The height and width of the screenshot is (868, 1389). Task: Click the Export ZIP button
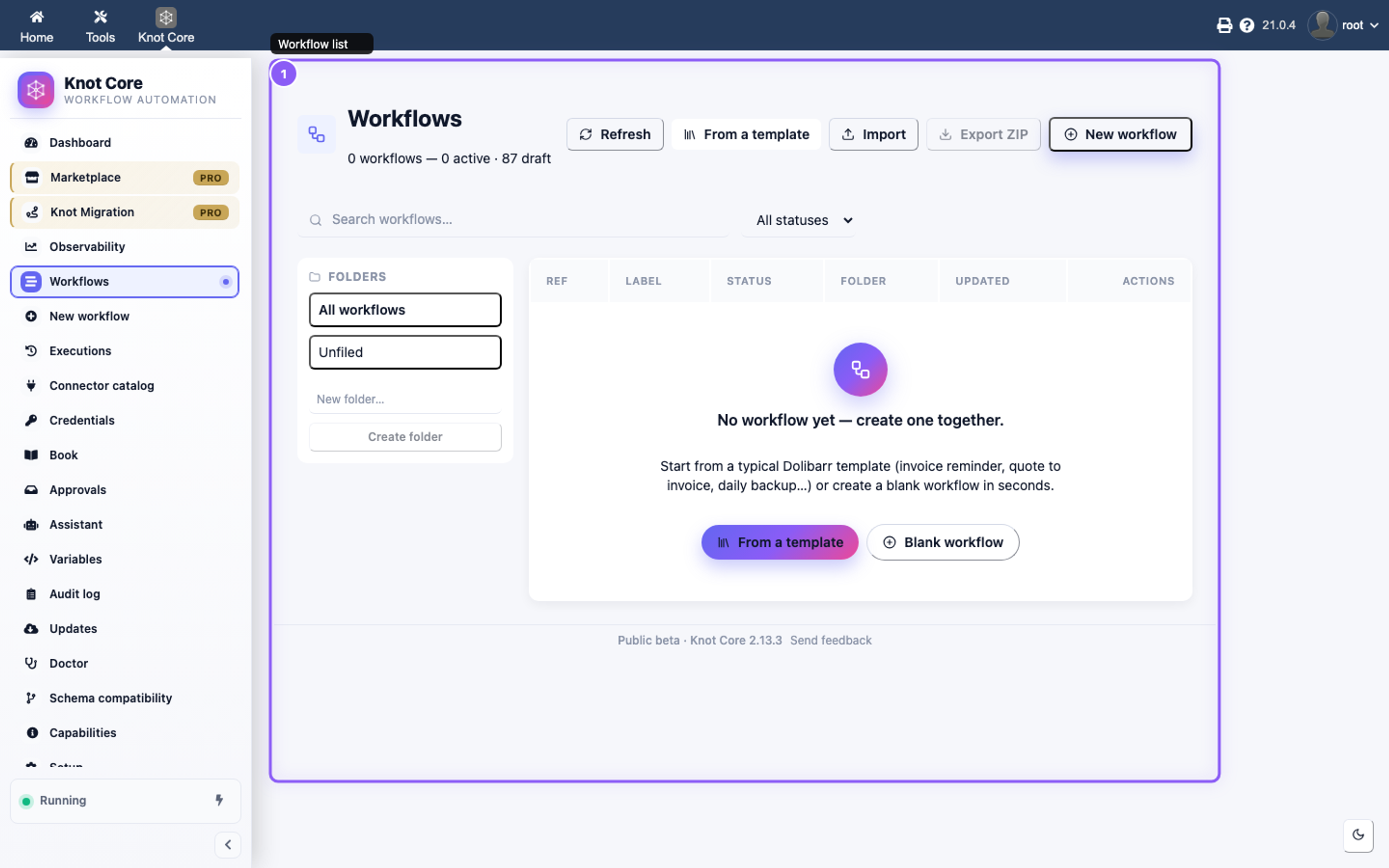coord(983,135)
